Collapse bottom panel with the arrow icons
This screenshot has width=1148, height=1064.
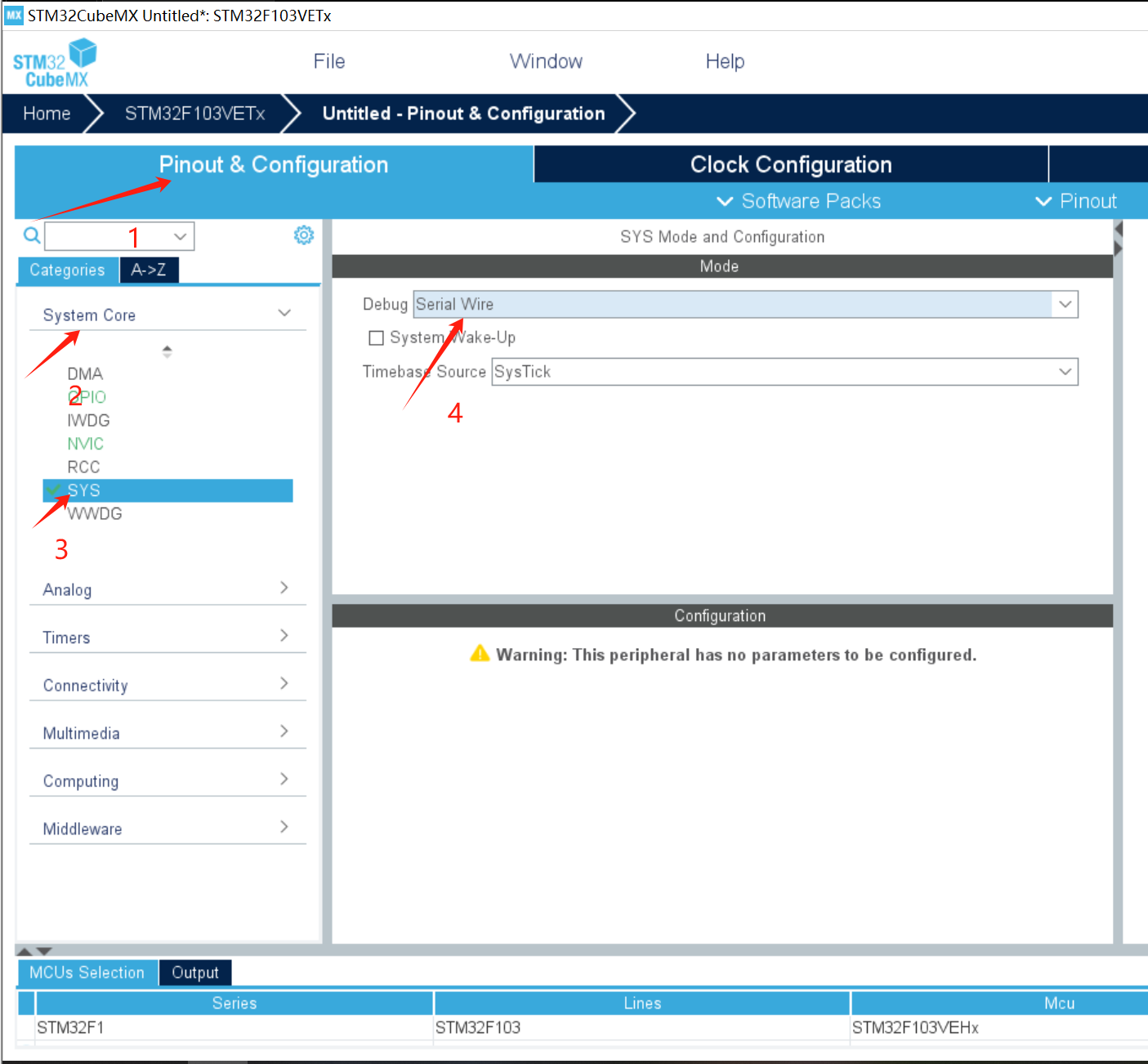pyautogui.click(x=34, y=951)
